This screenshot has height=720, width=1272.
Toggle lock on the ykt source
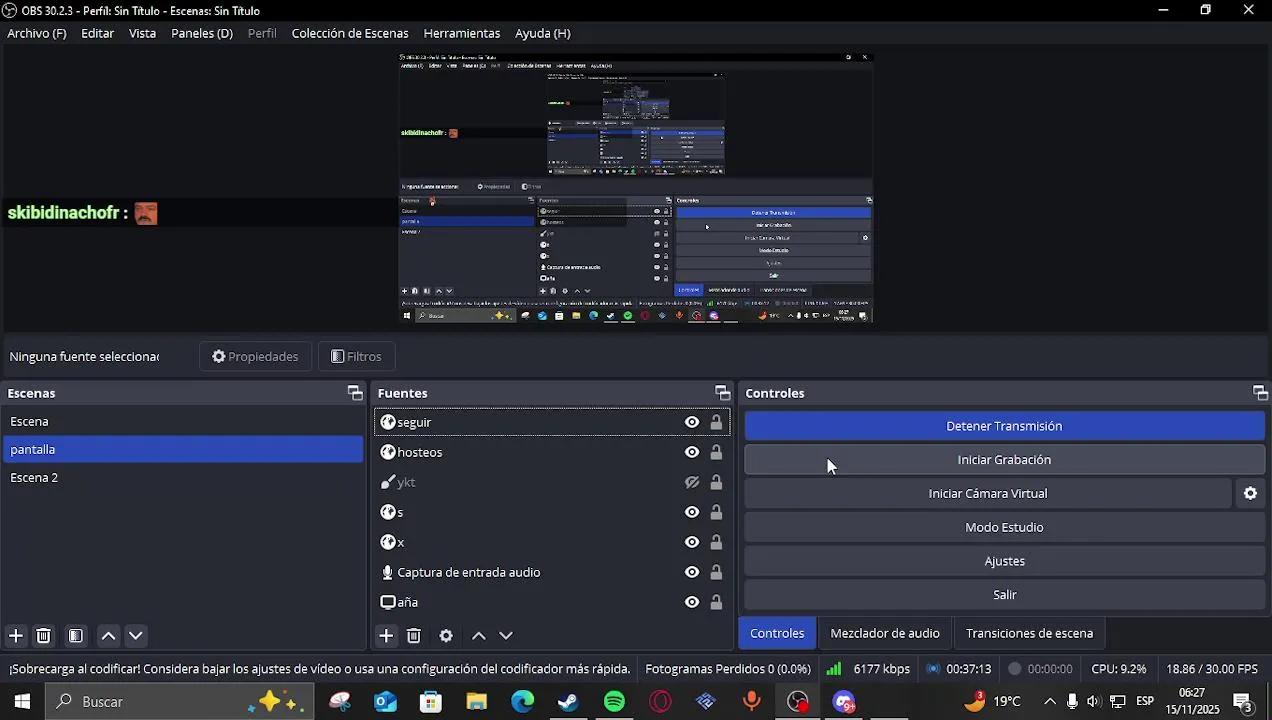coord(716,482)
